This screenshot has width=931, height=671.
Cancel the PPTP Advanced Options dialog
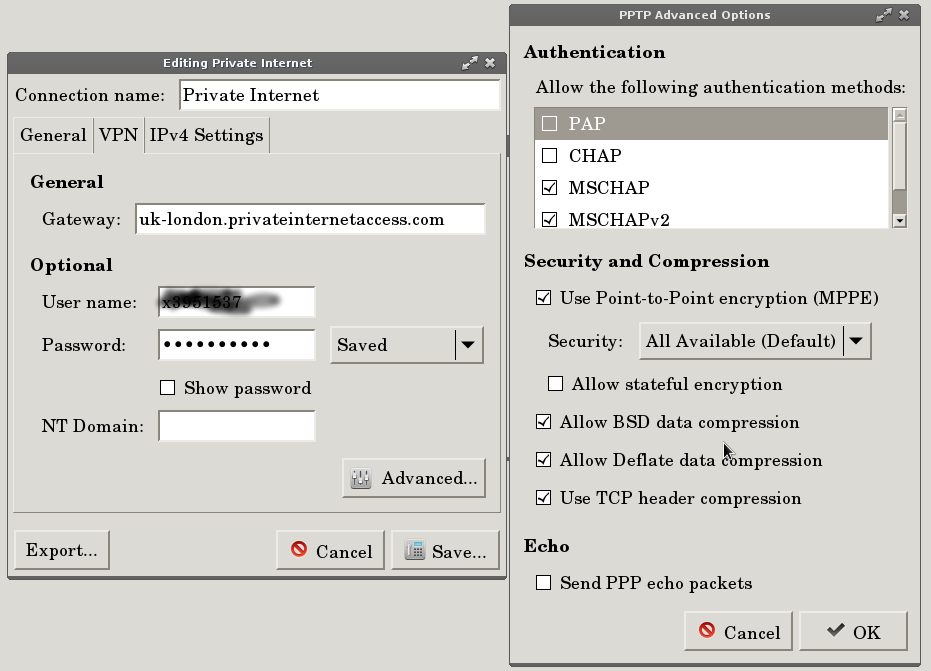[738, 632]
